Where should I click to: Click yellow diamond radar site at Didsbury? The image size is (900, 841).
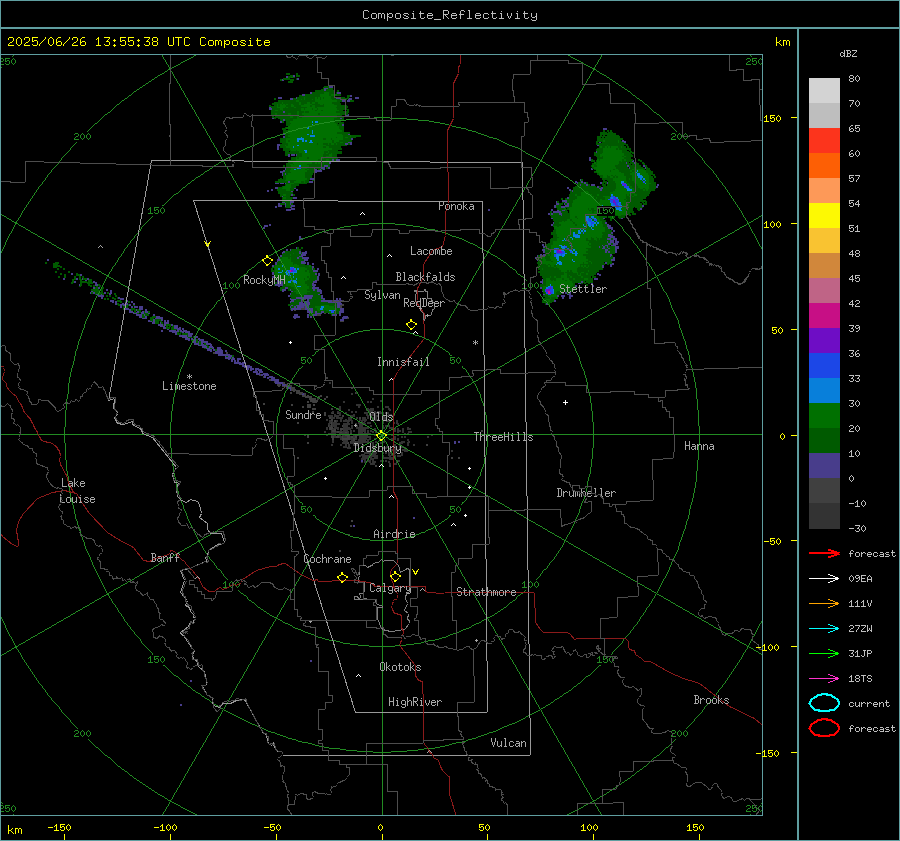point(381,436)
